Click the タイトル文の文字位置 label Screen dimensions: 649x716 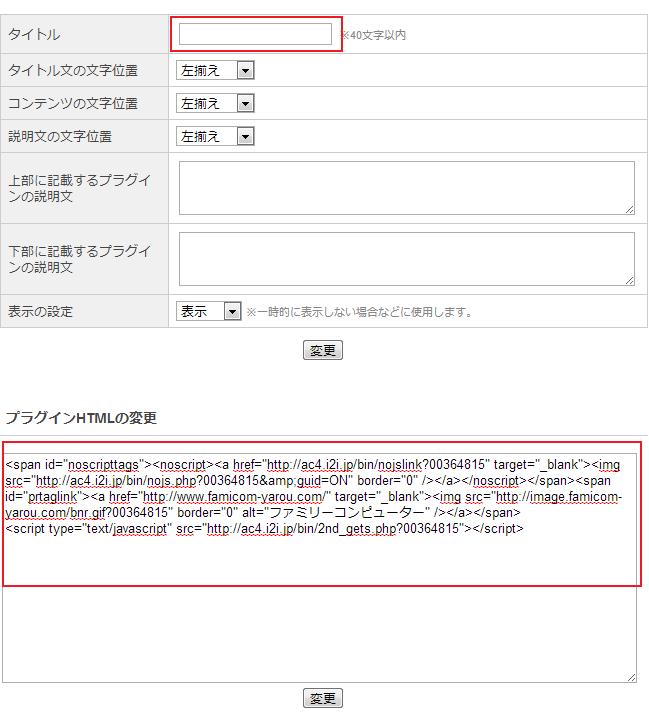tap(73, 70)
